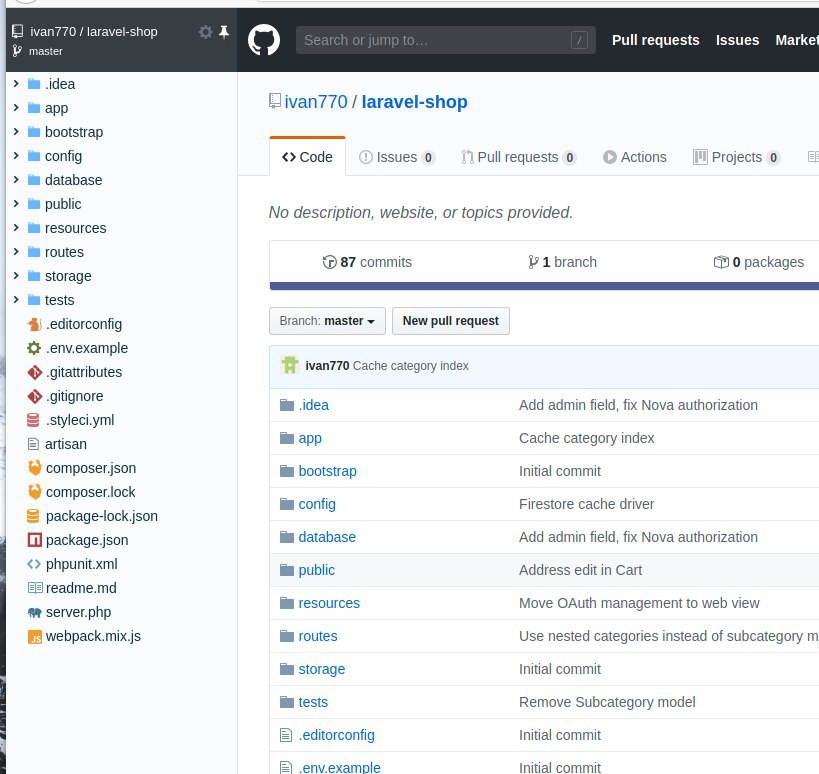Open the public folder link in file list
The image size is (819, 774).
(x=317, y=570)
